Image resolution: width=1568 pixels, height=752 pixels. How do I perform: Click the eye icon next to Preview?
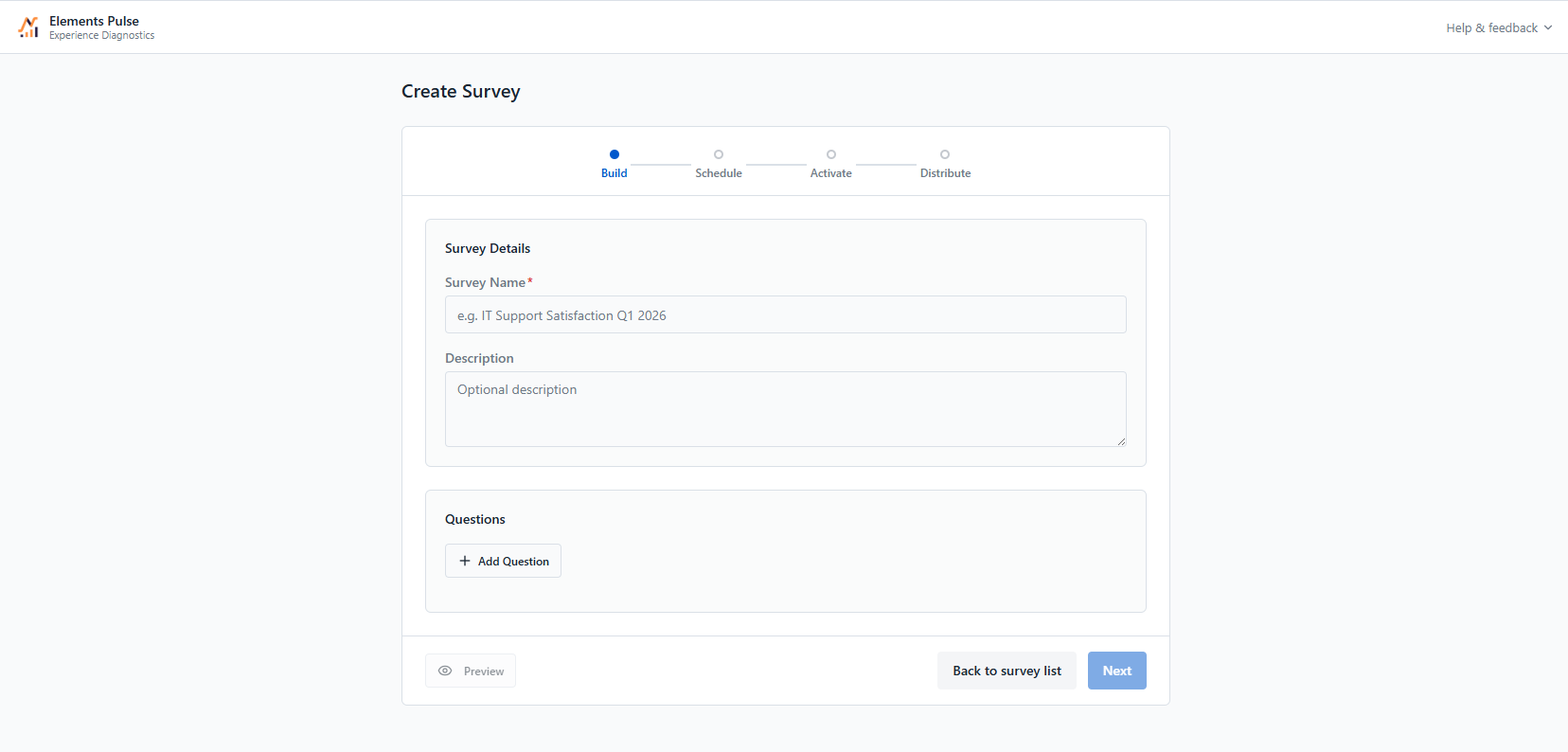pos(445,671)
